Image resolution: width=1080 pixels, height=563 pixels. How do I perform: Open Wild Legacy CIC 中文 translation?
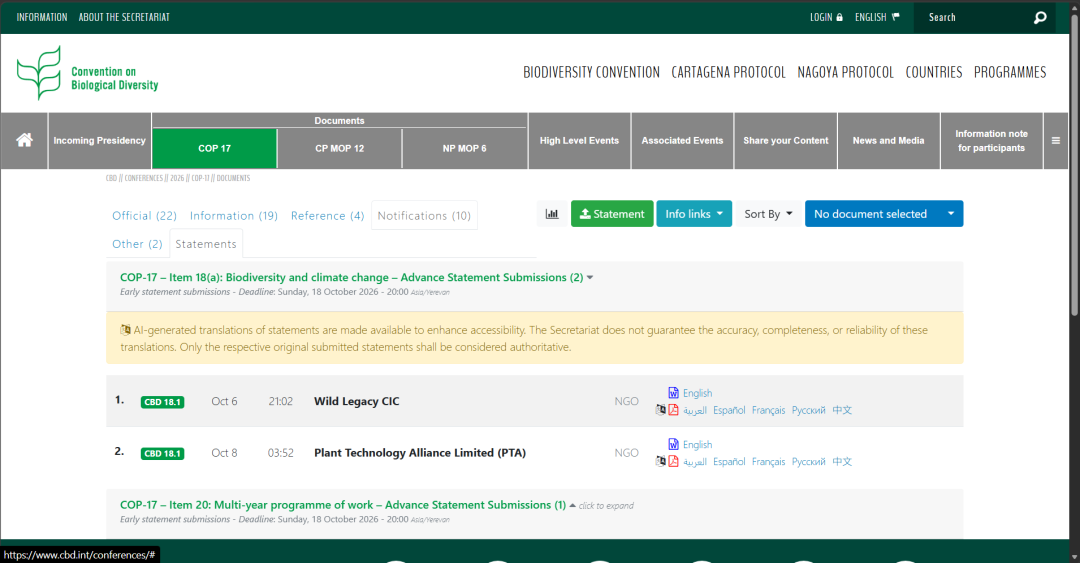coord(842,410)
